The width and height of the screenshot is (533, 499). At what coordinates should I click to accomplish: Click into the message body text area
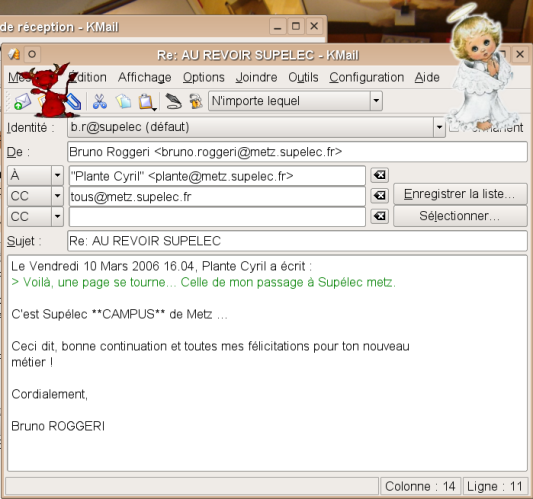coord(267,363)
